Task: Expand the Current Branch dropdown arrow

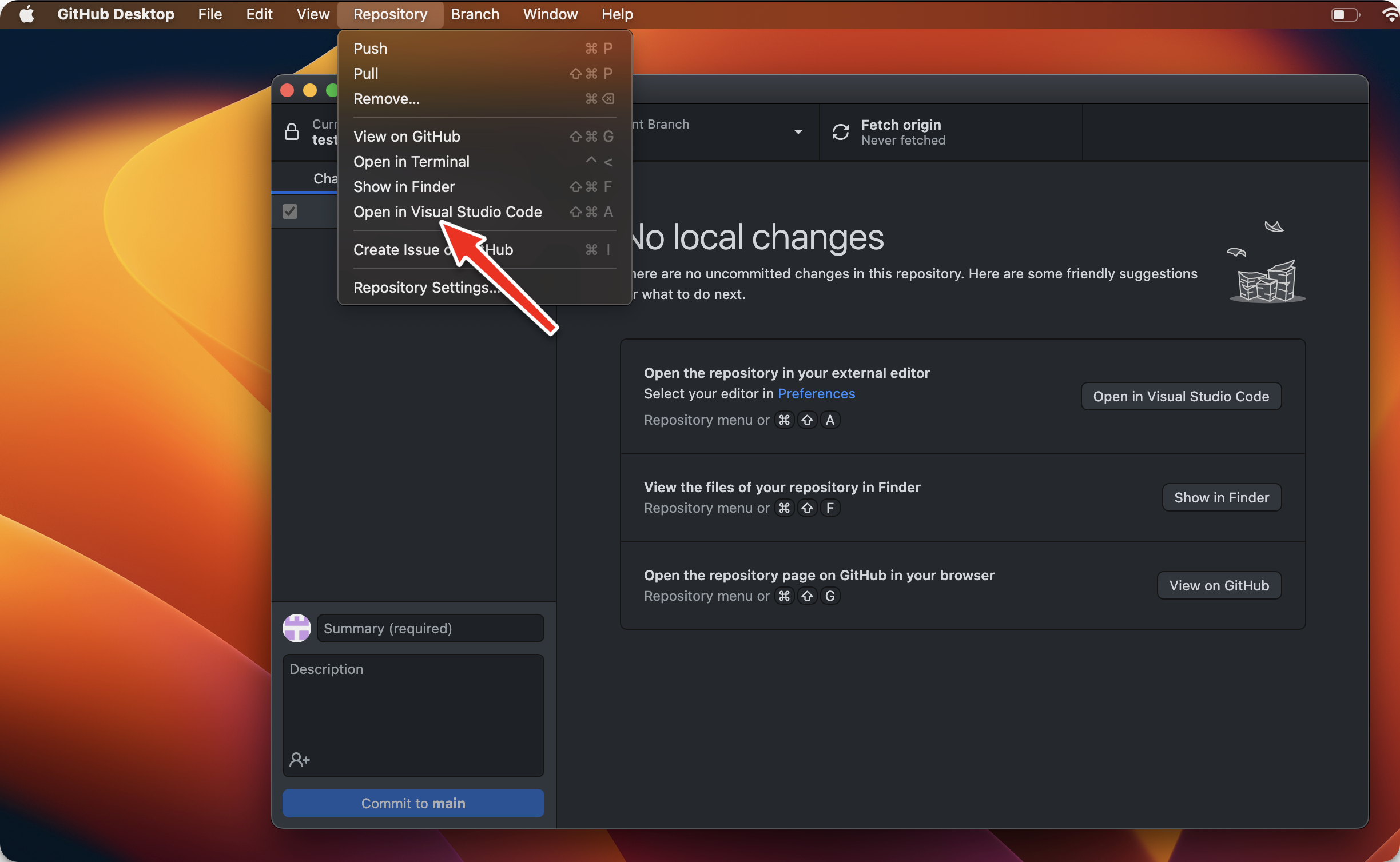Action: pyautogui.click(x=798, y=132)
